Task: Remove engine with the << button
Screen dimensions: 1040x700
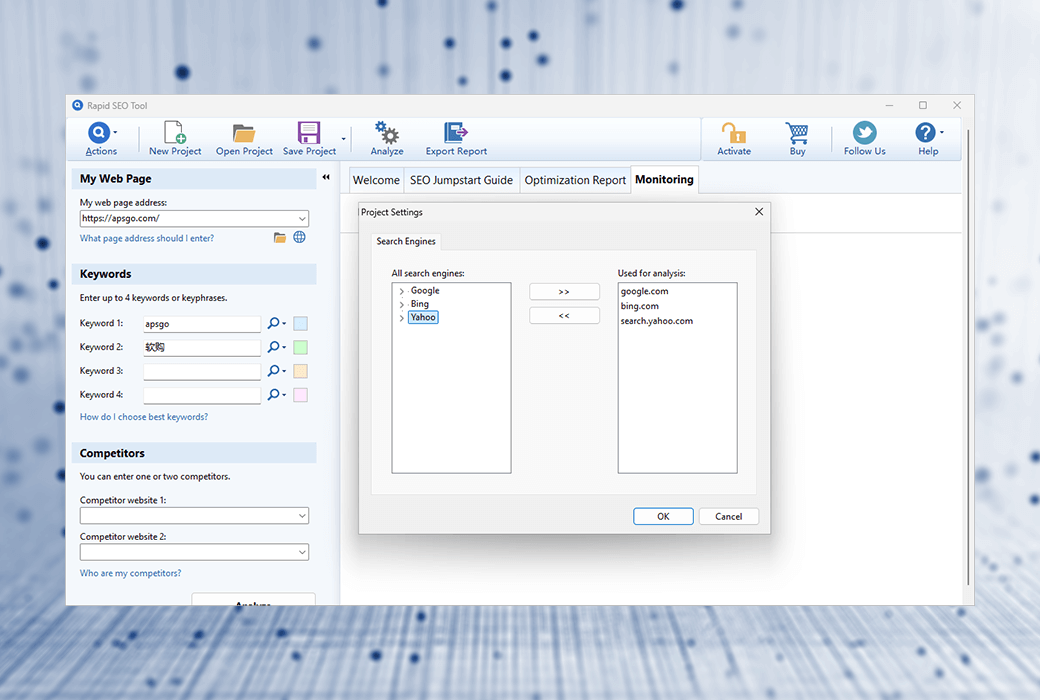Action: (564, 316)
